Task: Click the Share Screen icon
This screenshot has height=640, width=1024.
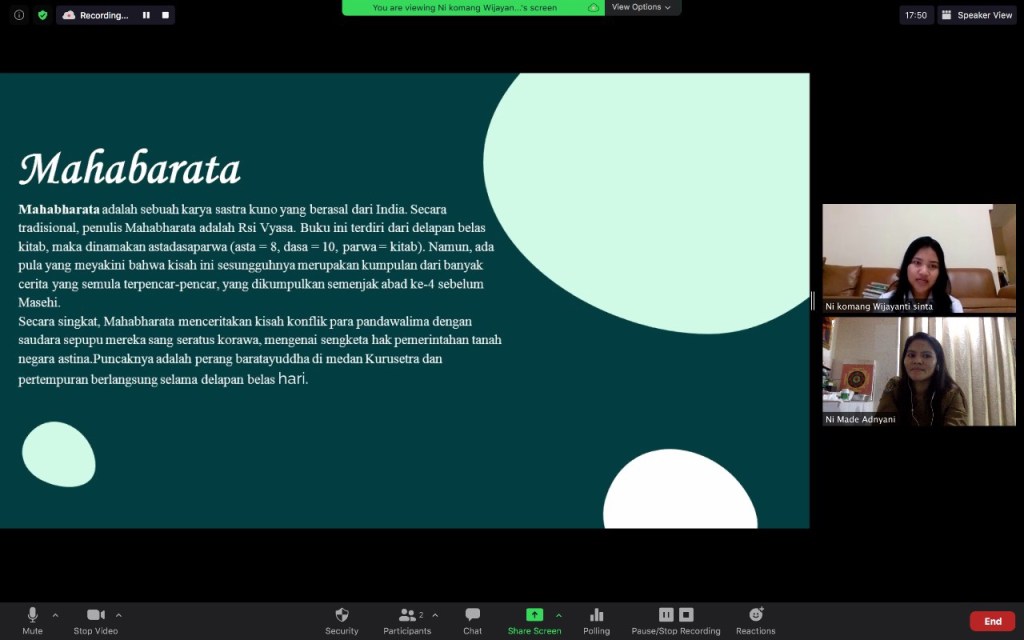Action: [x=534, y=615]
